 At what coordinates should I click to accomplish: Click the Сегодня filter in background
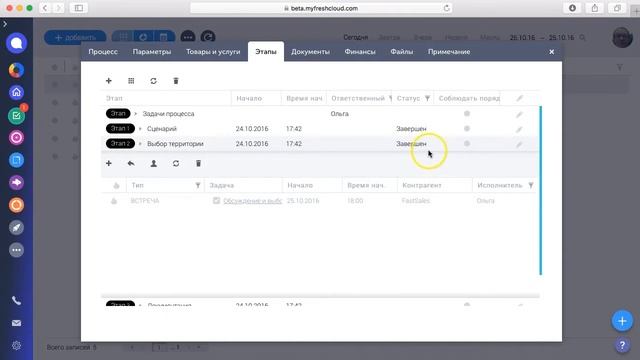pos(356,38)
